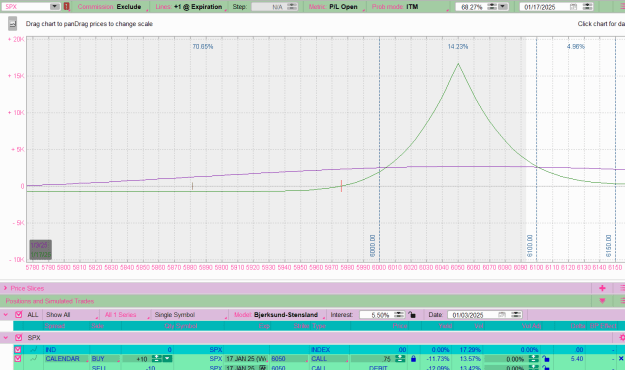Screen dimensions: 625x370
Task: Remove CALENDAR trade with X icon
Action: click(621, 359)
